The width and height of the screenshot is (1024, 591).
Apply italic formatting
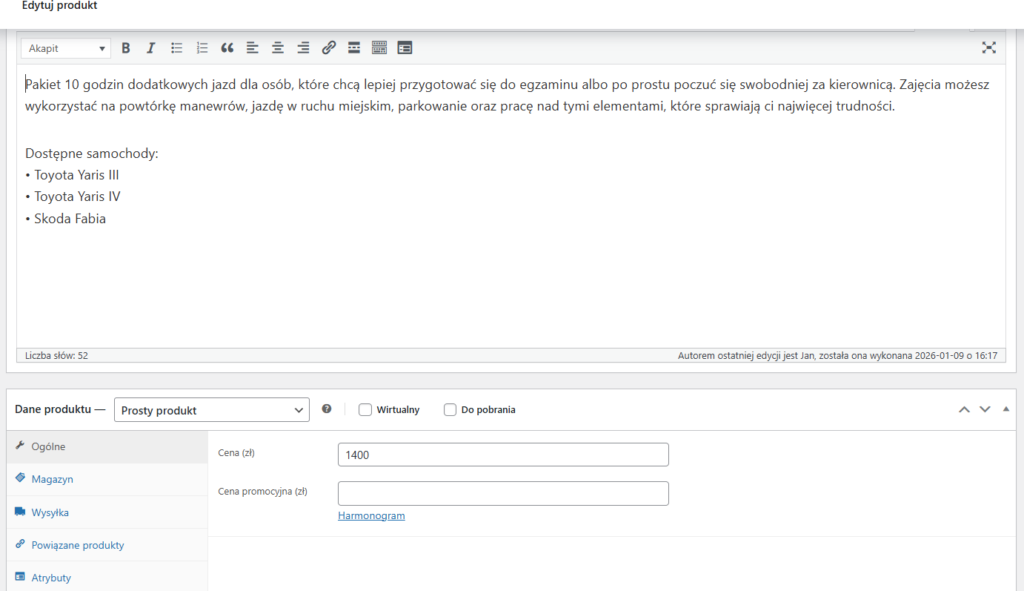[151, 48]
